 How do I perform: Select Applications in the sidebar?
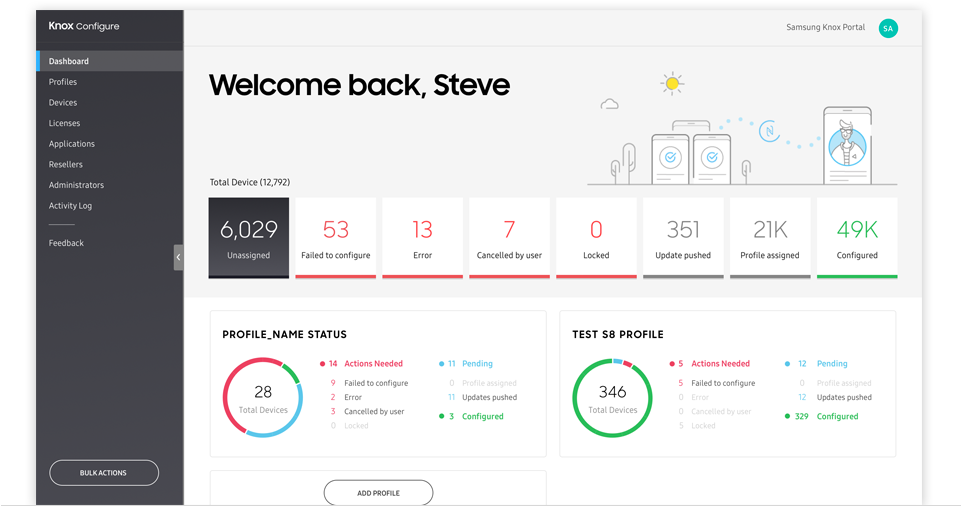[72, 144]
